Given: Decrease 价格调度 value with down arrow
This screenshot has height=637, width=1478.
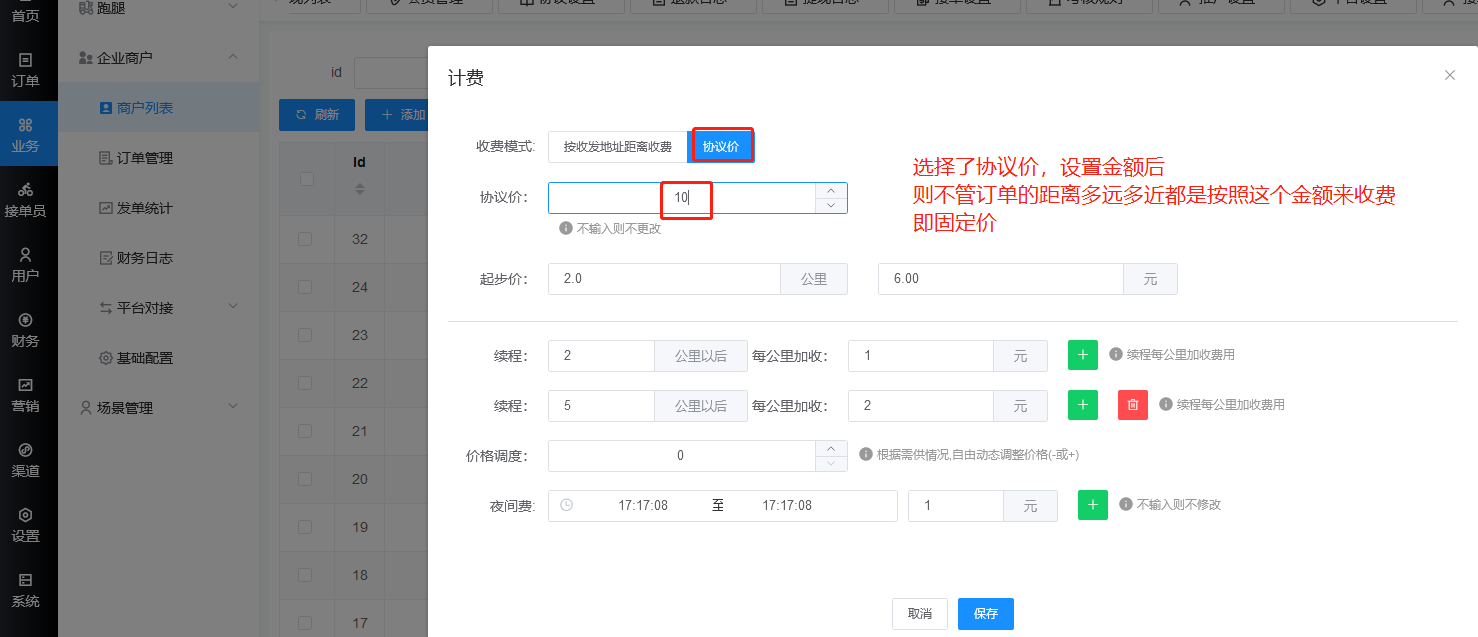Looking at the screenshot, I should 831,463.
